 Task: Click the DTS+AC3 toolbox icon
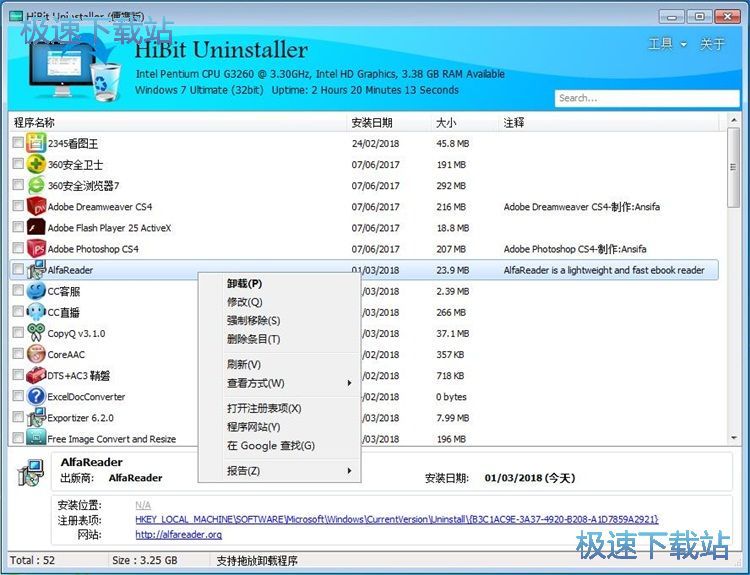coord(36,375)
